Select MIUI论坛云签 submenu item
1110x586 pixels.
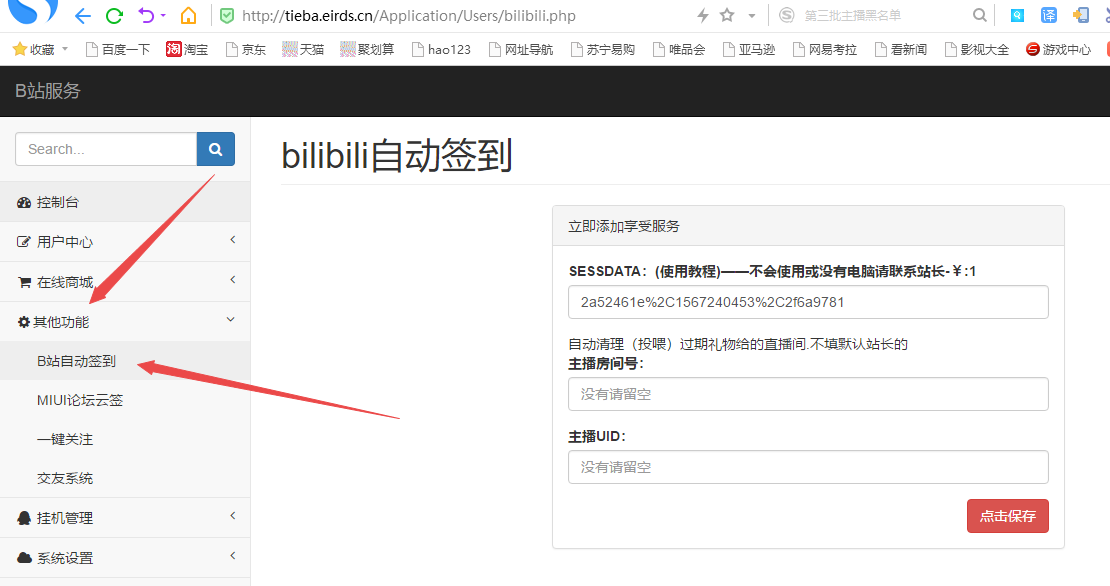click(x=125, y=400)
